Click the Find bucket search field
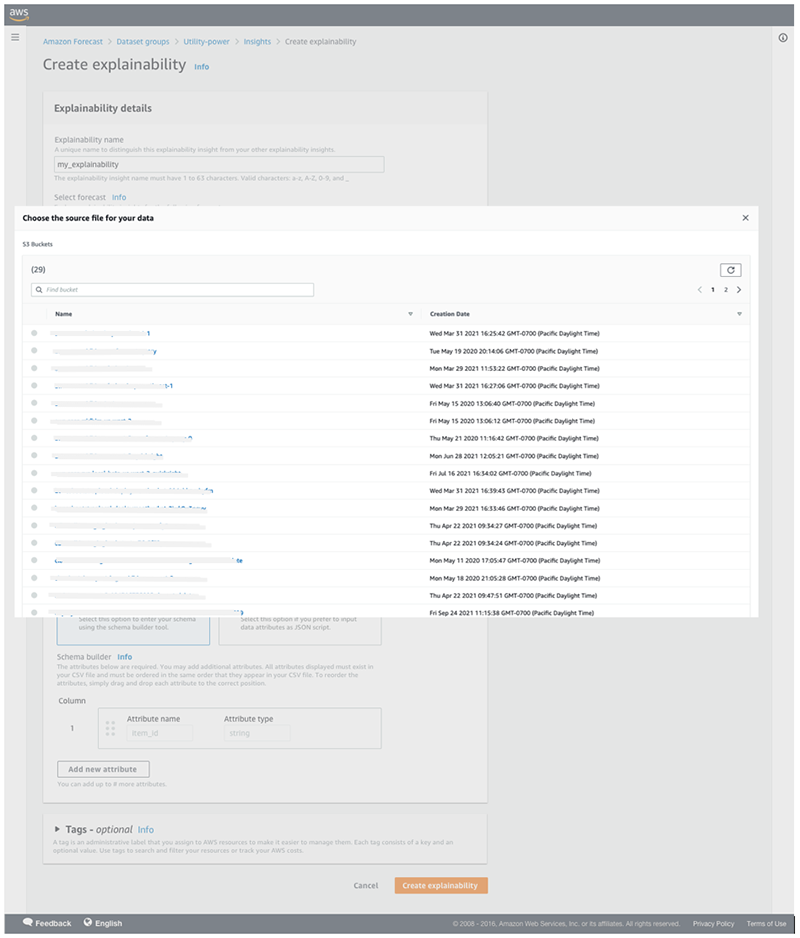The image size is (800, 938). (172, 290)
